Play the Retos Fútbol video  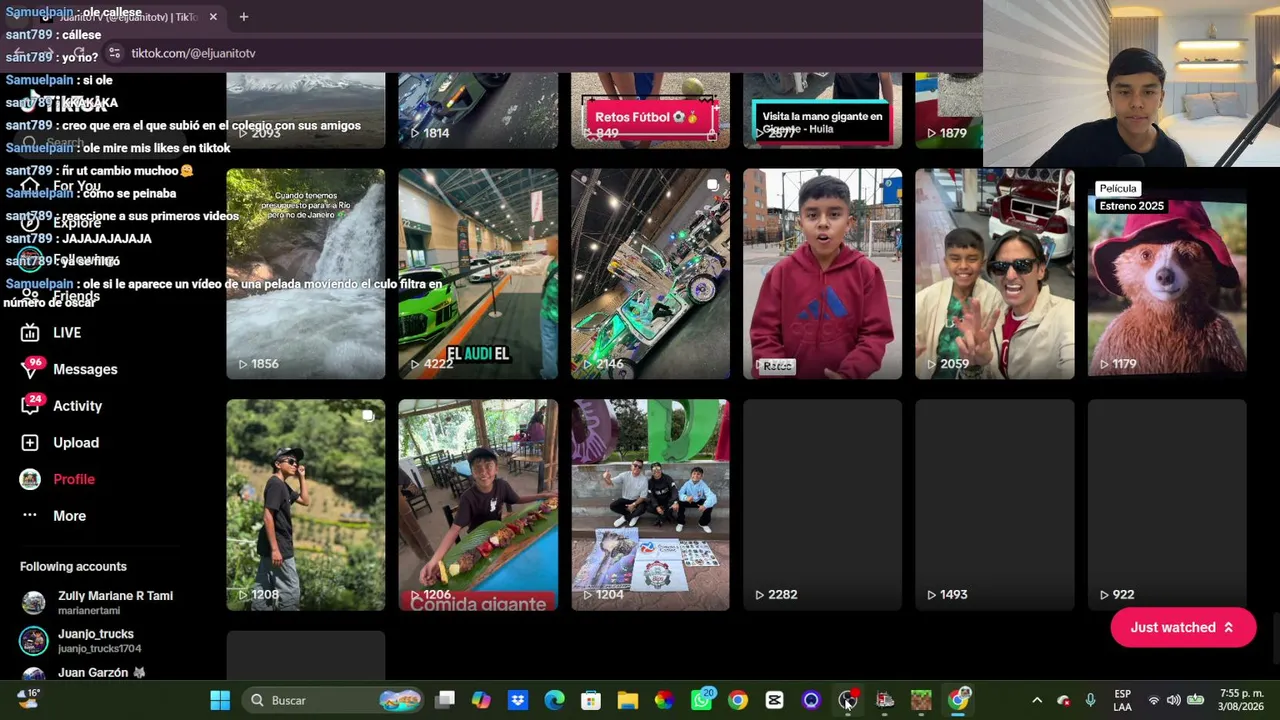pyautogui.click(x=650, y=110)
